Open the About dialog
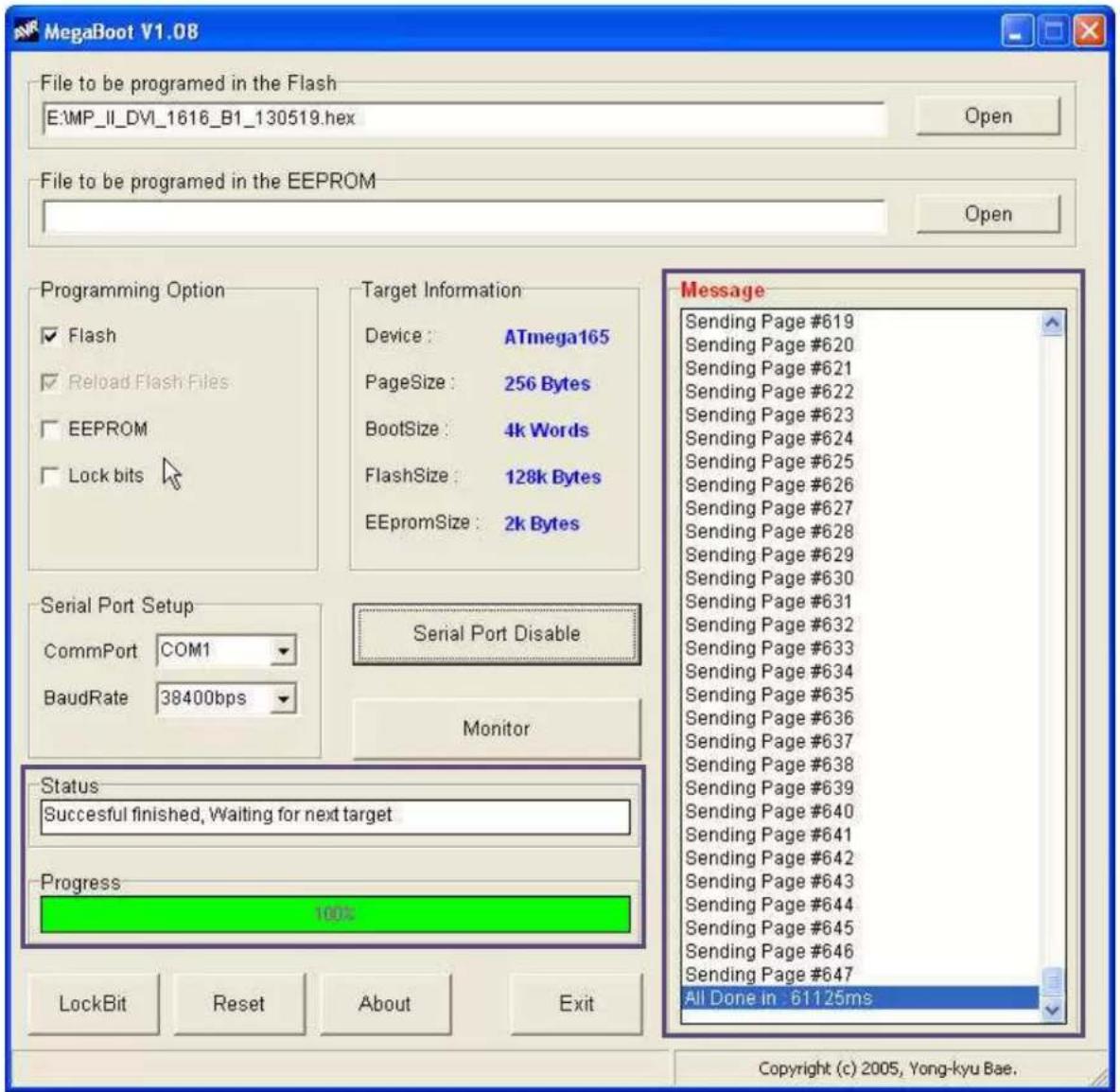Screen dimensions: 1120x1092 point(385,1003)
